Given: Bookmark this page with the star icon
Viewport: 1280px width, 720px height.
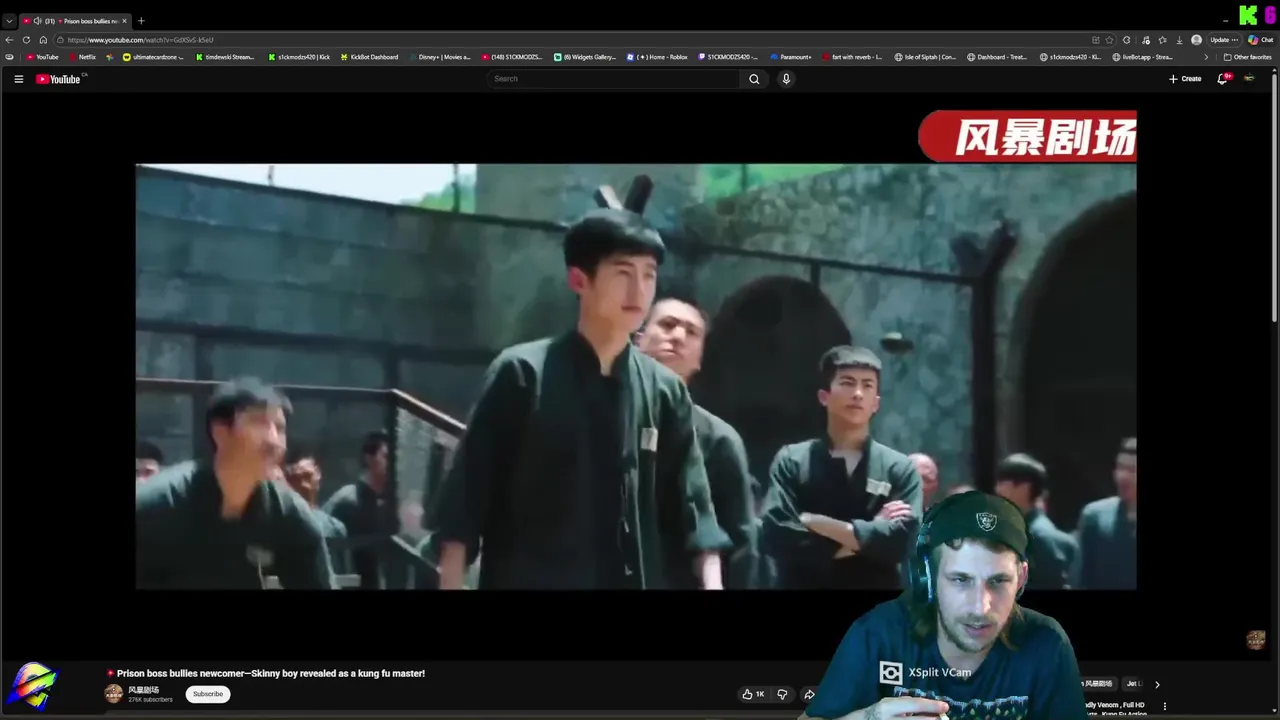Looking at the screenshot, I should coord(1110,40).
